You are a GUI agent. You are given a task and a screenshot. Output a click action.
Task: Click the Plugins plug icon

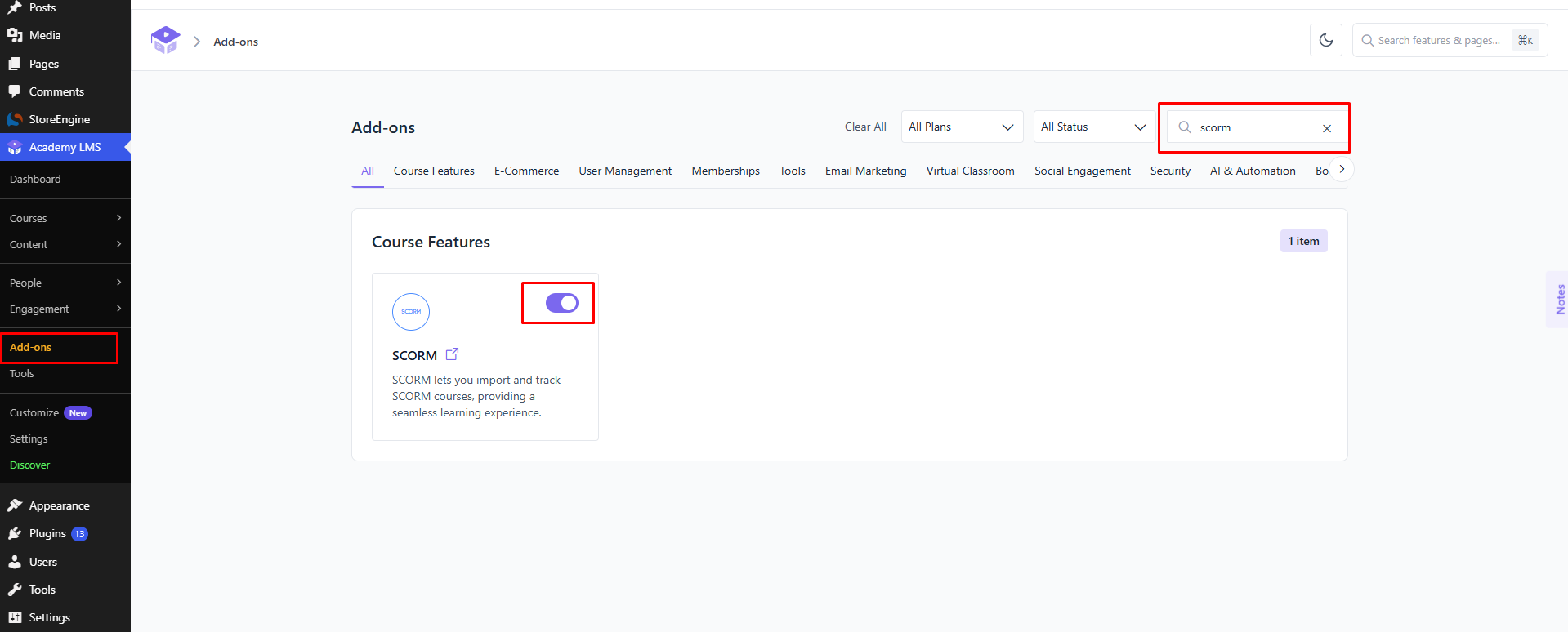coord(15,533)
